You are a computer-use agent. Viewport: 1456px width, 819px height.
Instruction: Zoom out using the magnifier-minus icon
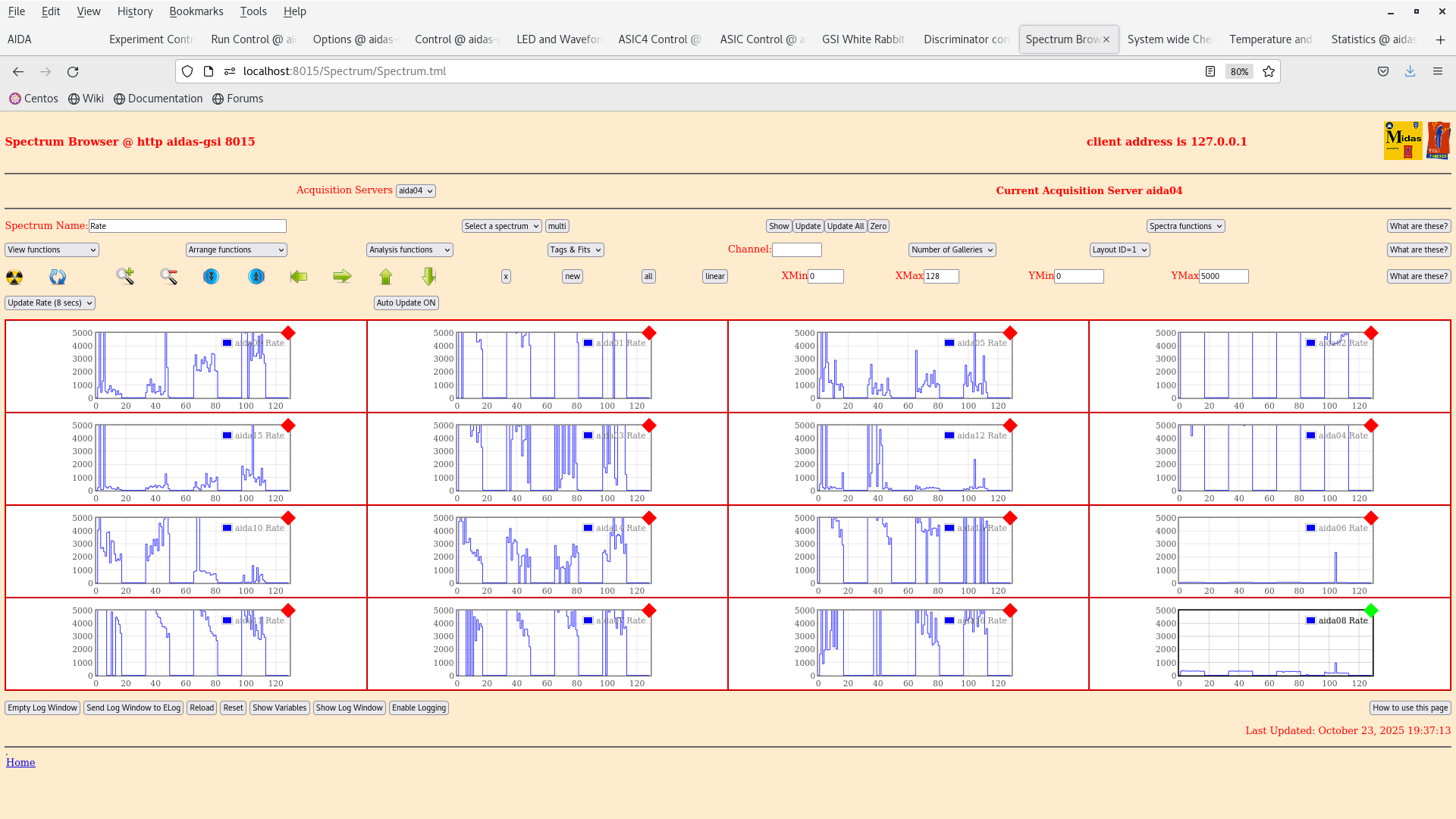coord(168,277)
